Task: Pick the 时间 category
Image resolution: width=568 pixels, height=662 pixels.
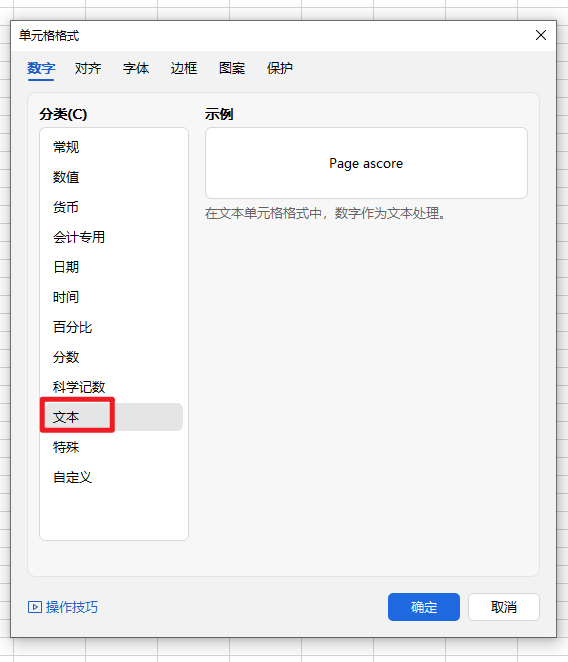Action: tap(114, 297)
